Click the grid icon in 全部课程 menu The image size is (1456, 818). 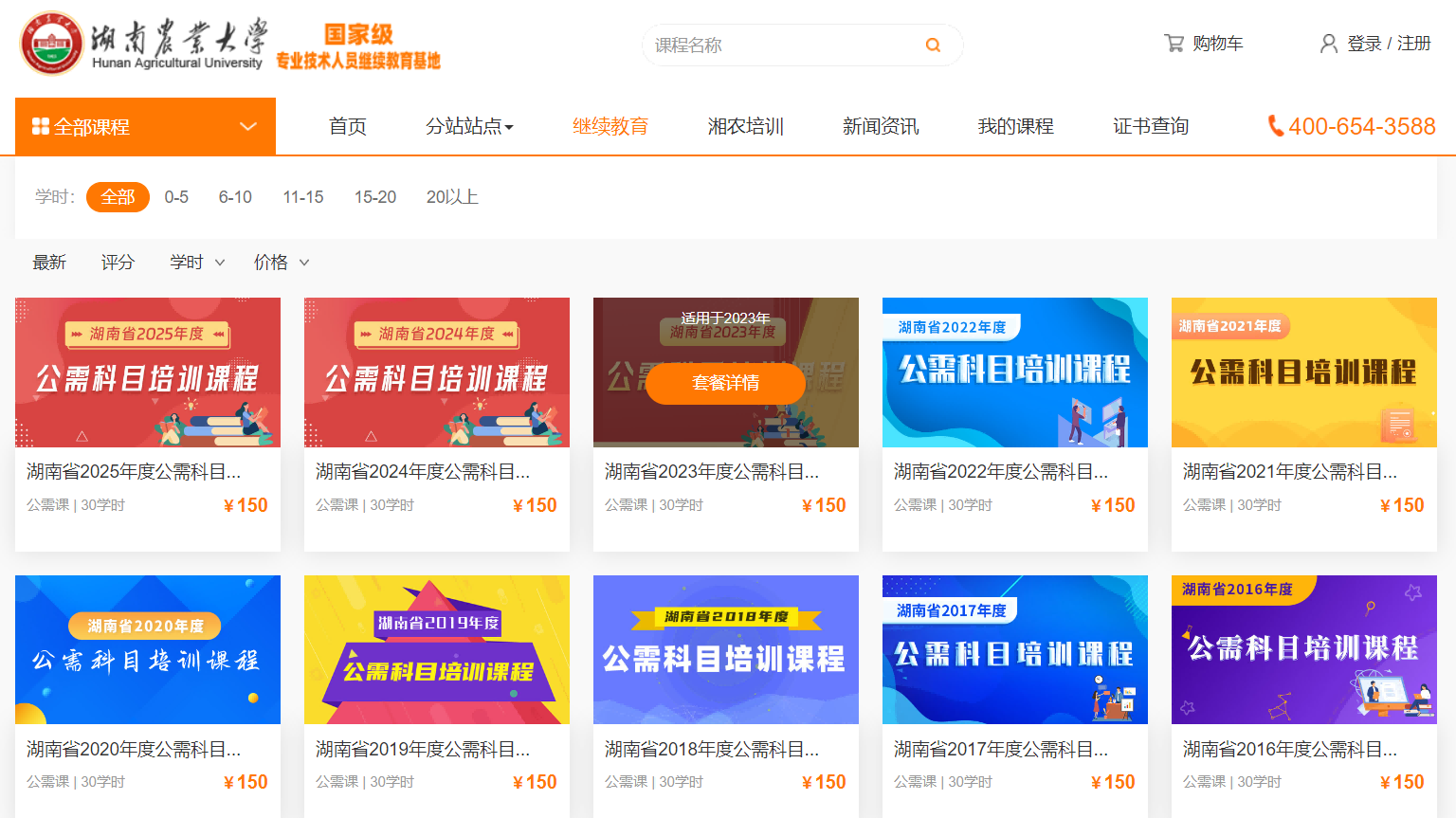40,126
